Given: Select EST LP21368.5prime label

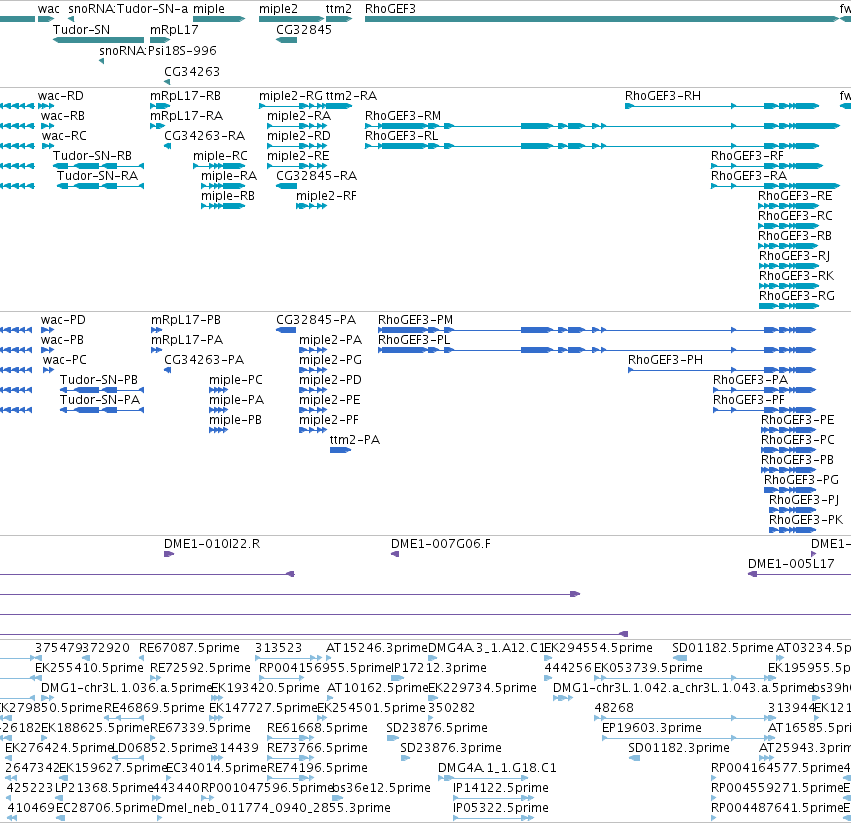Looking at the screenshot, I should [105, 788].
